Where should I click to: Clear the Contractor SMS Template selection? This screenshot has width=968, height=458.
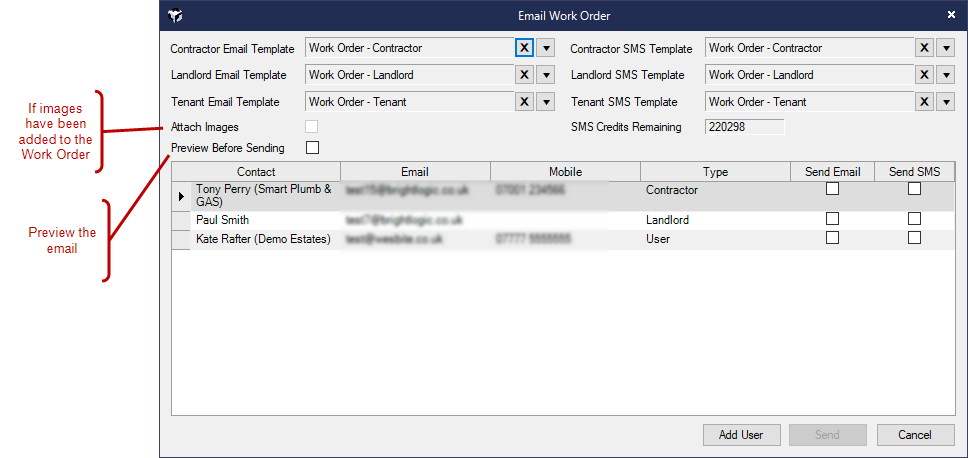click(x=924, y=48)
